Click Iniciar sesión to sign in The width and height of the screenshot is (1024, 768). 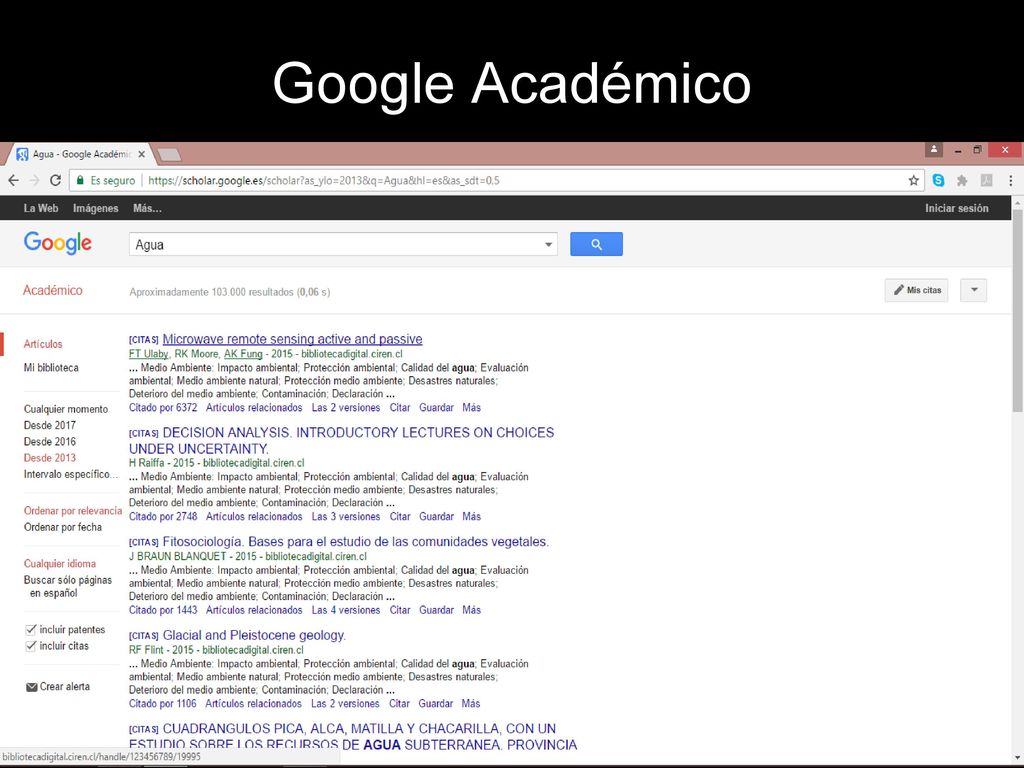click(957, 208)
